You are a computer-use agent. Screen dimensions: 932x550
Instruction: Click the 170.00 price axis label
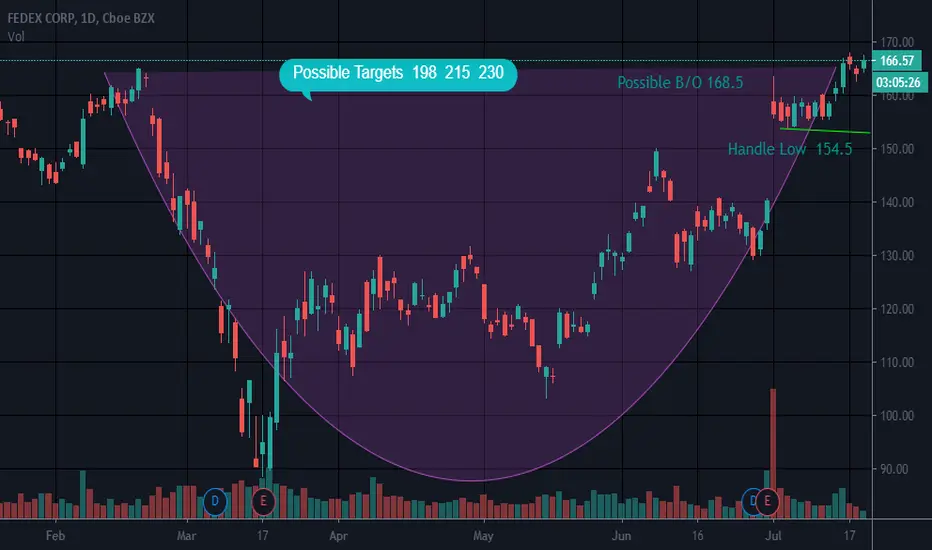click(897, 42)
